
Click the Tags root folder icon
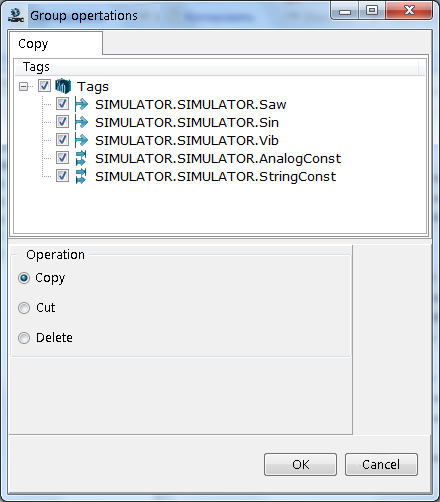click(63, 86)
